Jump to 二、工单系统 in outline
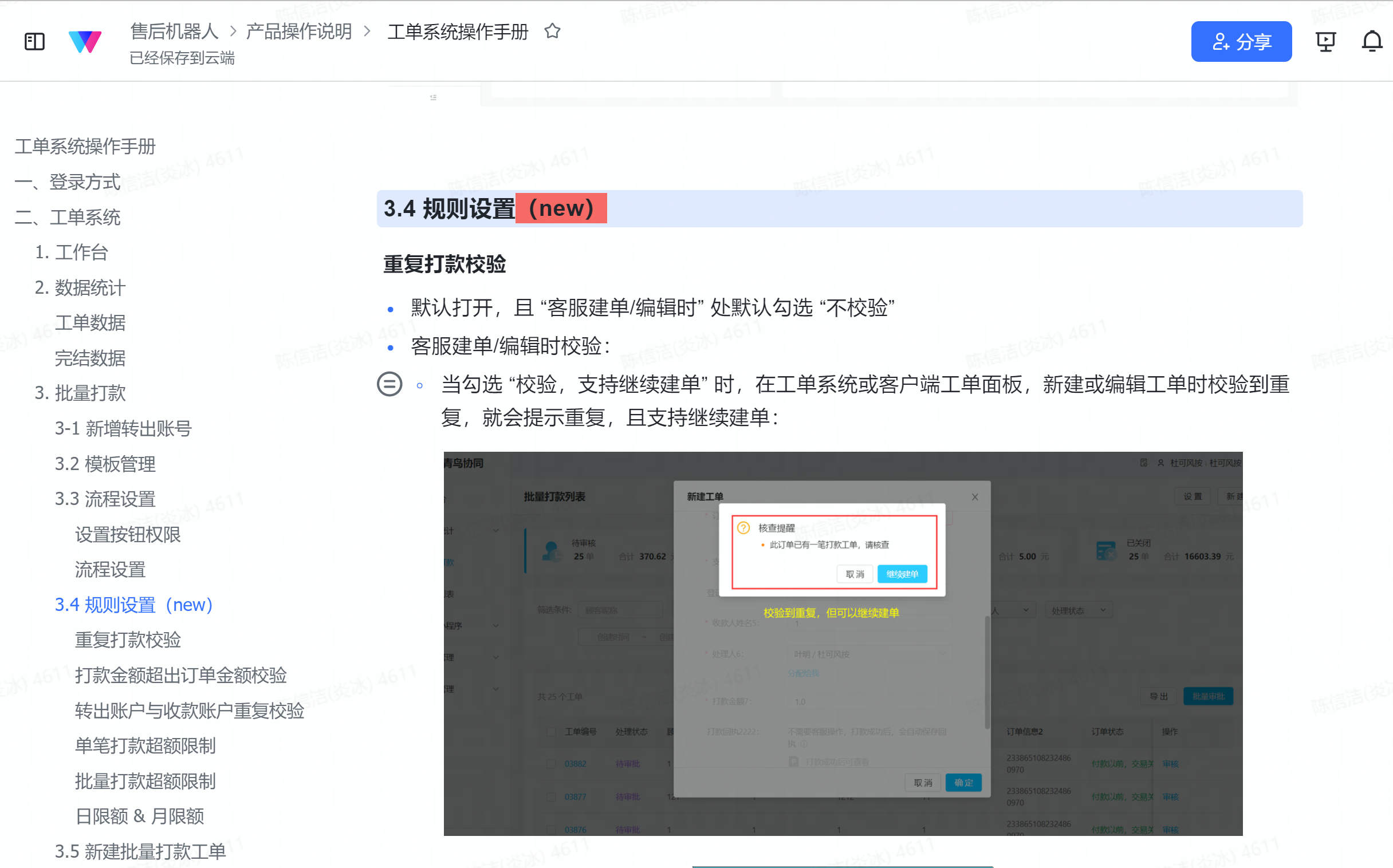The height and width of the screenshot is (868, 1393). (68, 218)
